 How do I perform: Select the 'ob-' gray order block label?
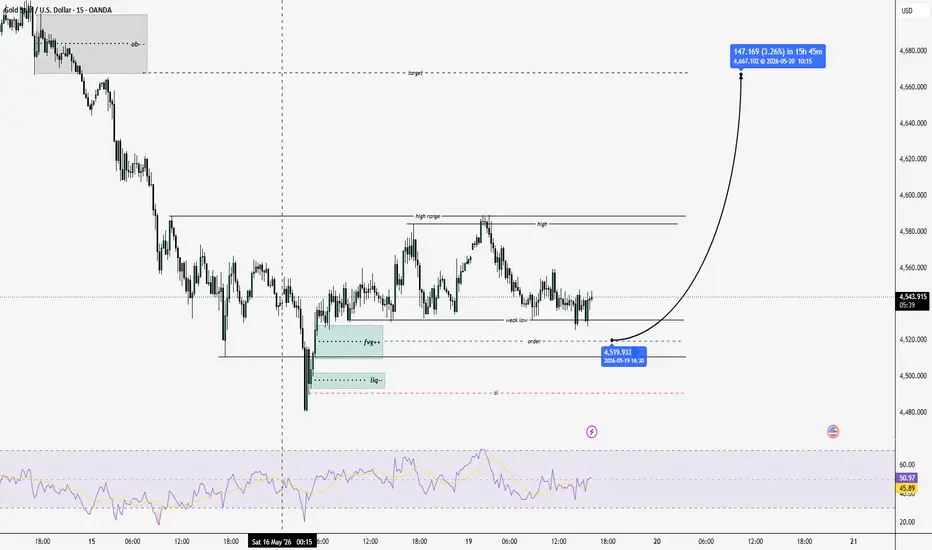tap(136, 44)
